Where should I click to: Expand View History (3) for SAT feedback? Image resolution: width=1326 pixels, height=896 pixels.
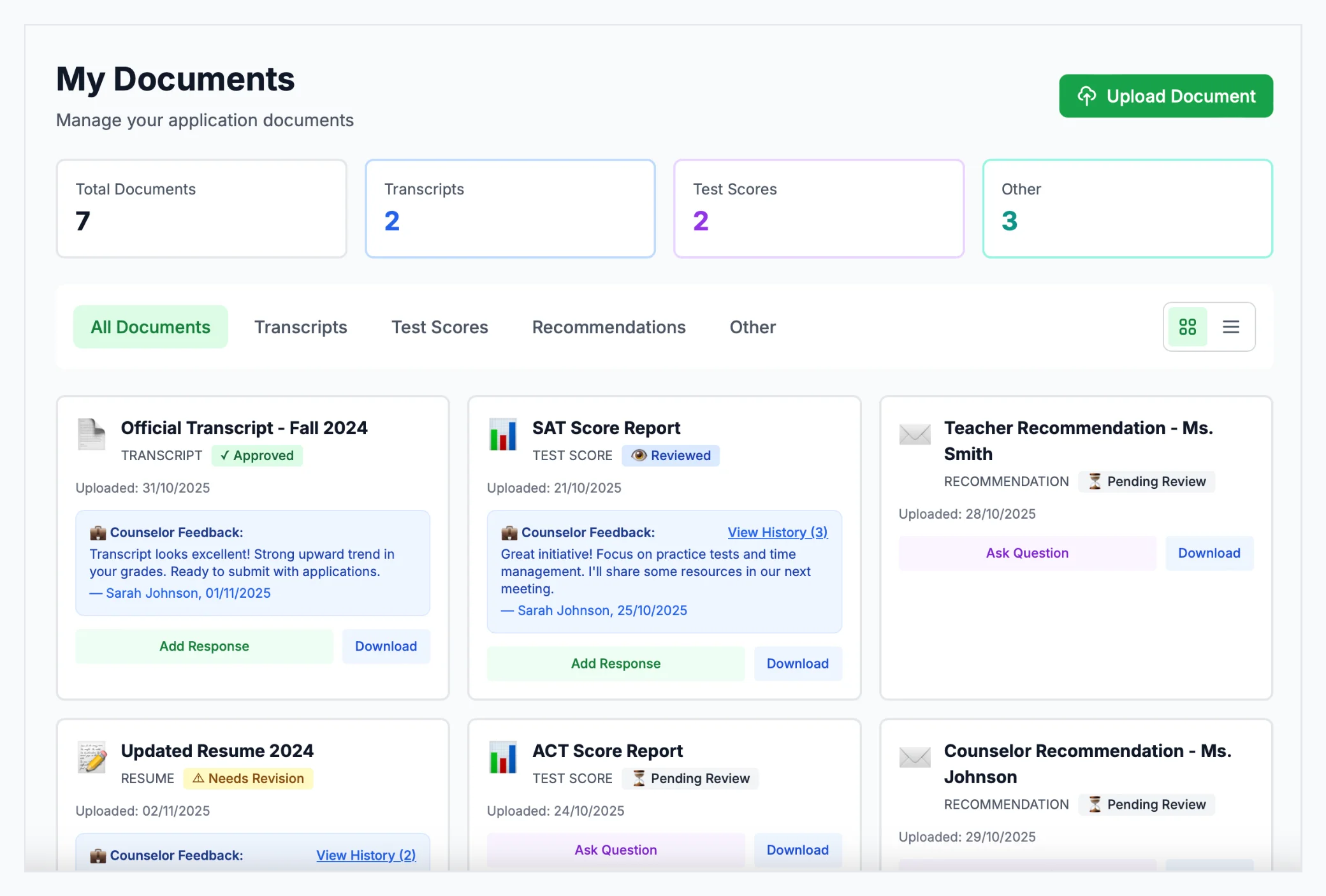pyautogui.click(x=777, y=532)
